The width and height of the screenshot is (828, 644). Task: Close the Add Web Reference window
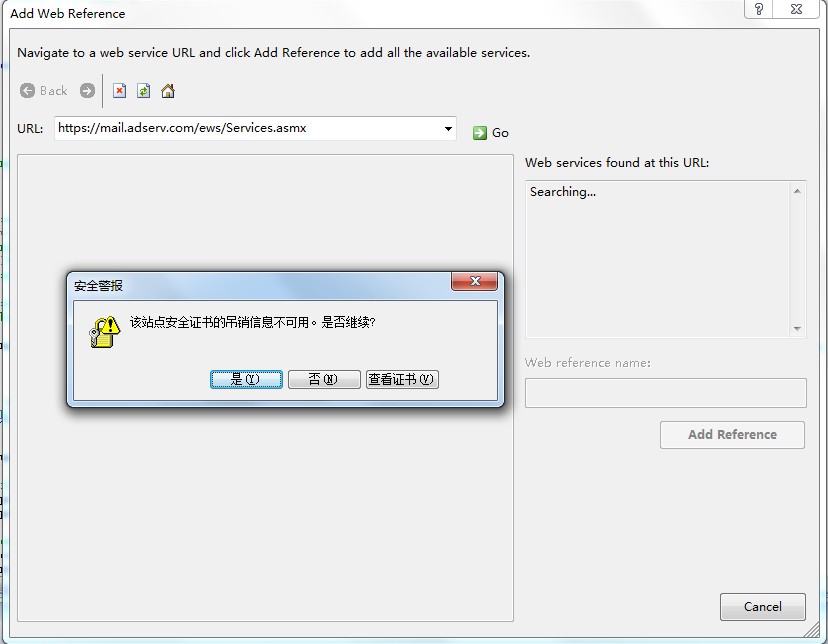(x=796, y=9)
